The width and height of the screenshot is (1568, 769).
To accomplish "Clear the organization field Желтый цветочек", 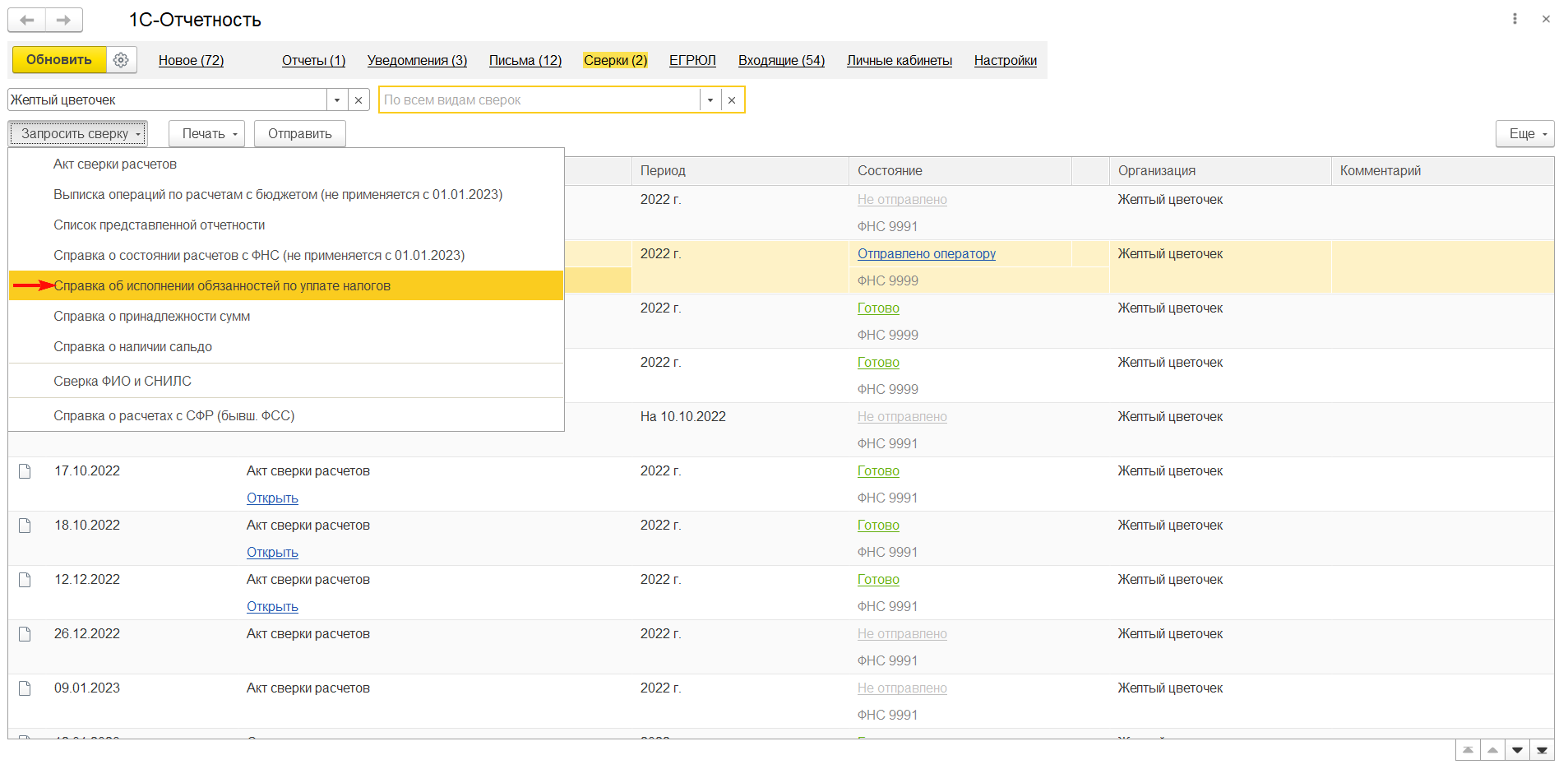I will click(358, 100).
